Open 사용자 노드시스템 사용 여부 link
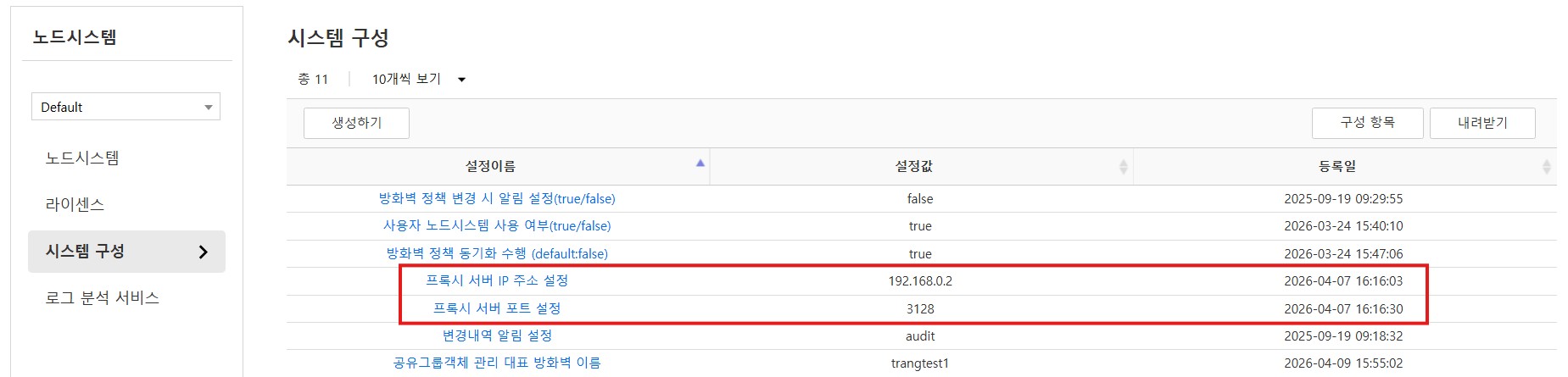 coord(497,225)
